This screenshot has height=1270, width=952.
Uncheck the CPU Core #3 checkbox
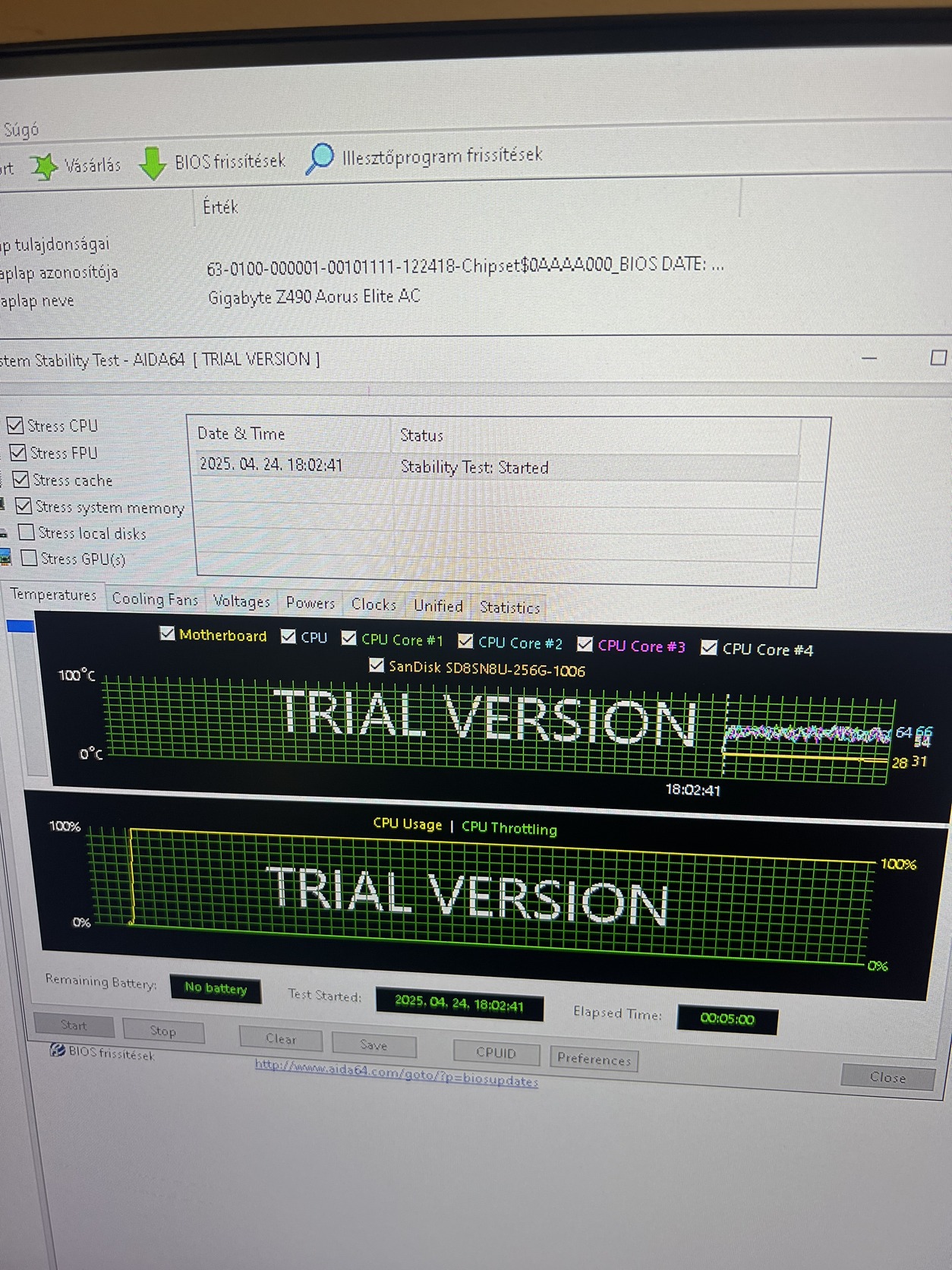[x=585, y=644]
